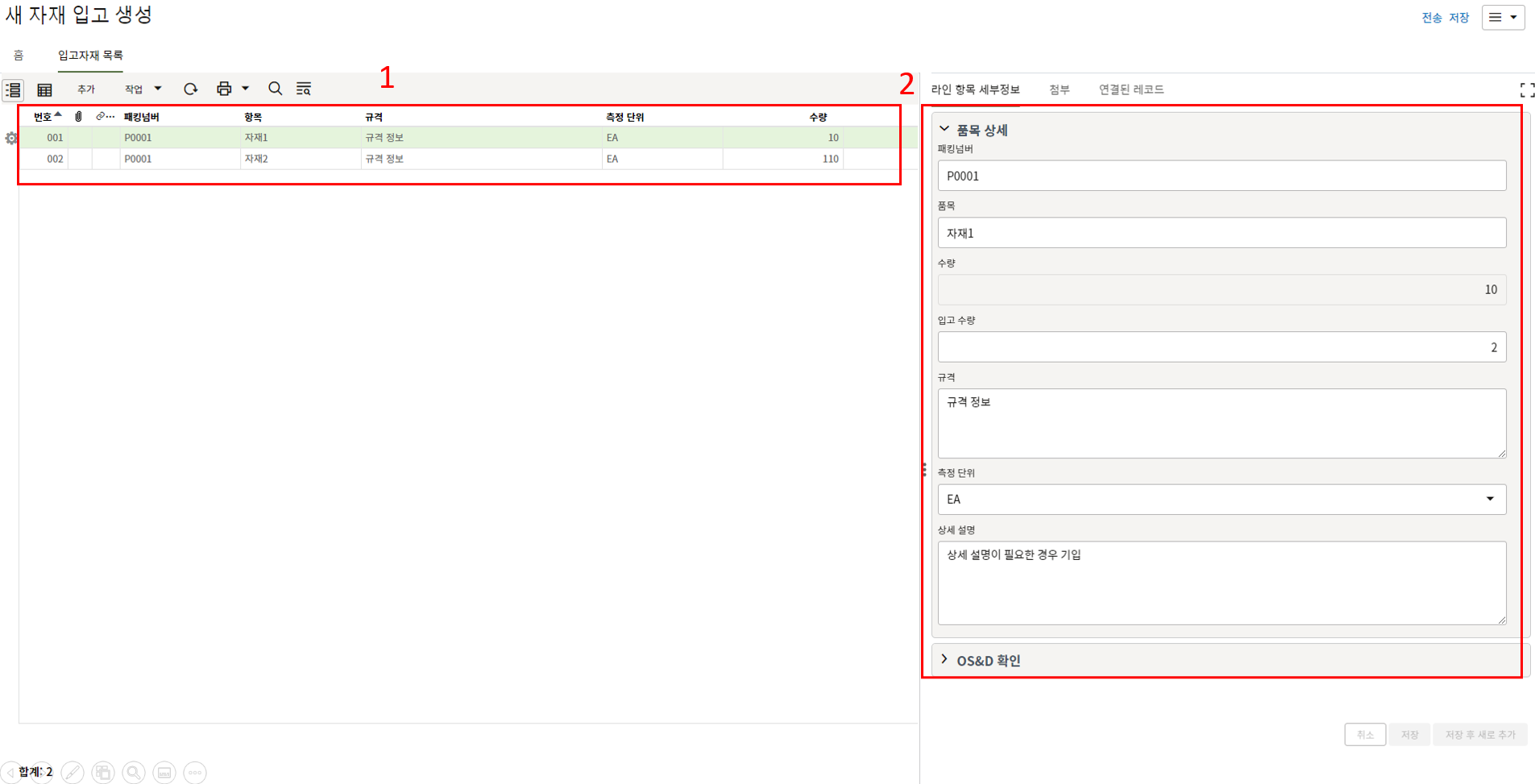Click the pen annotation icon at the bottom
Viewport: 1535px width, 784px height.
pyautogui.click(x=73, y=772)
